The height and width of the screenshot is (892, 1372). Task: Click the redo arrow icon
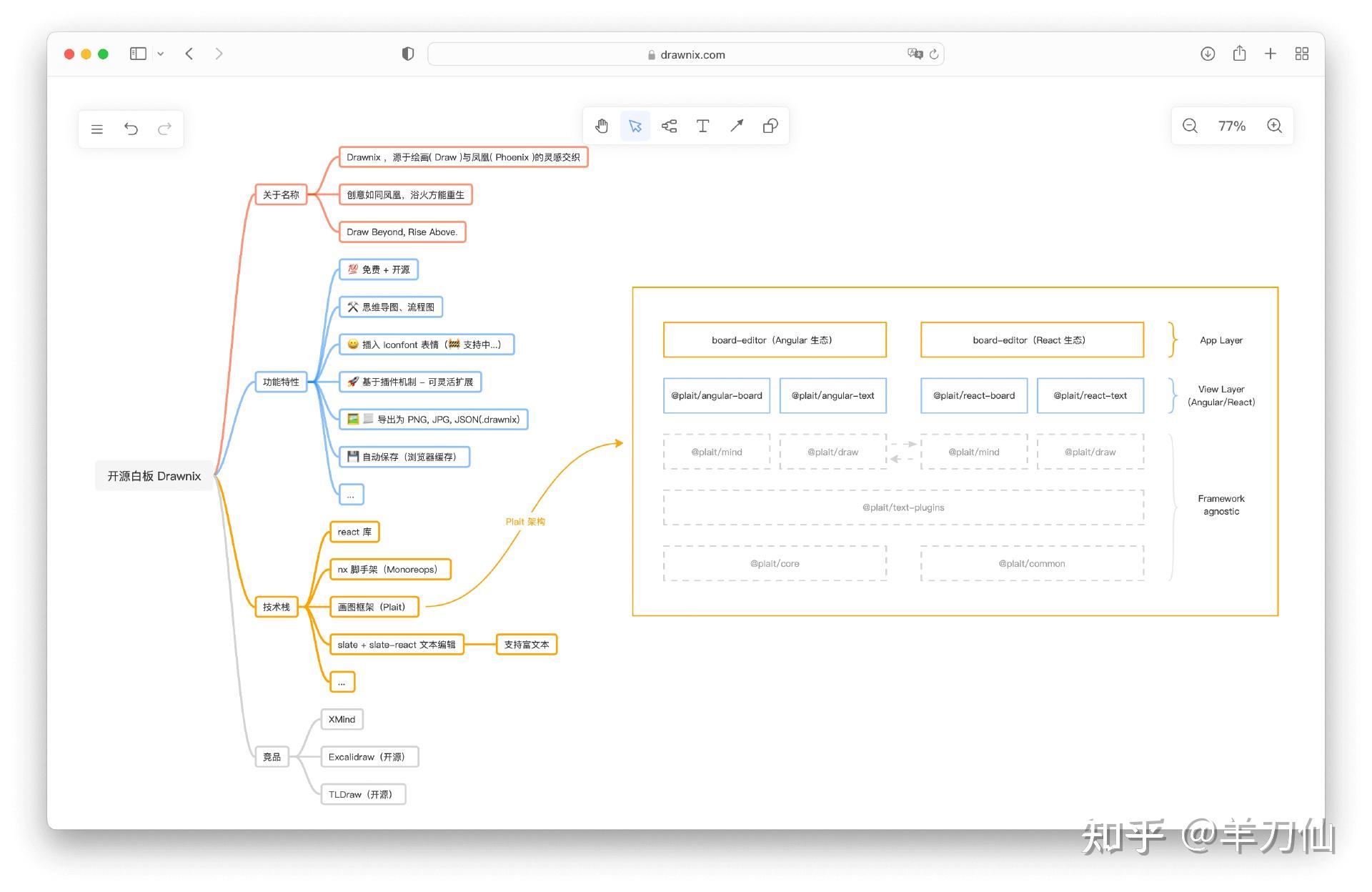pos(164,129)
